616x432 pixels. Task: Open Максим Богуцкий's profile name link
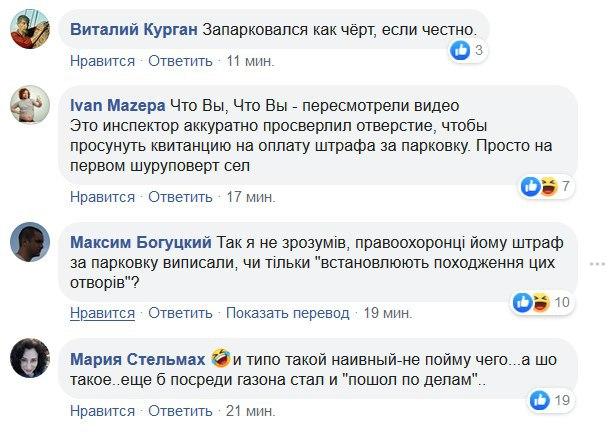coord(142,241)
